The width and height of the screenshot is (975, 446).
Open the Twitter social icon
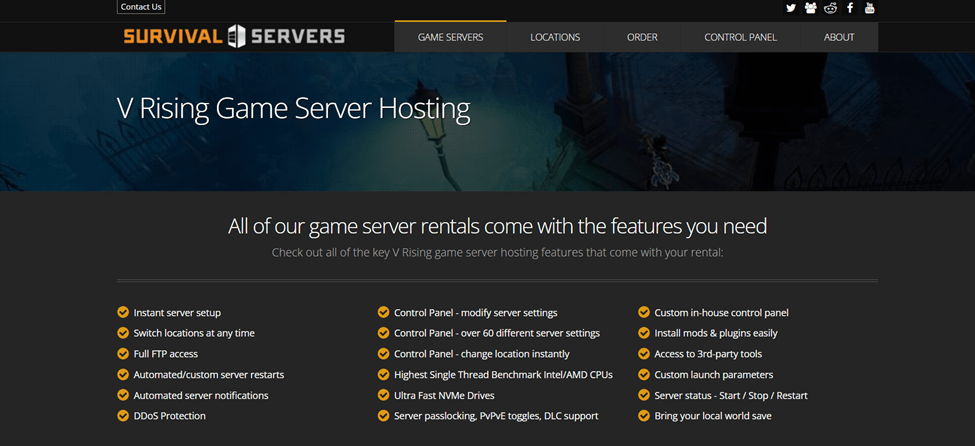click(x=791, y=8)
